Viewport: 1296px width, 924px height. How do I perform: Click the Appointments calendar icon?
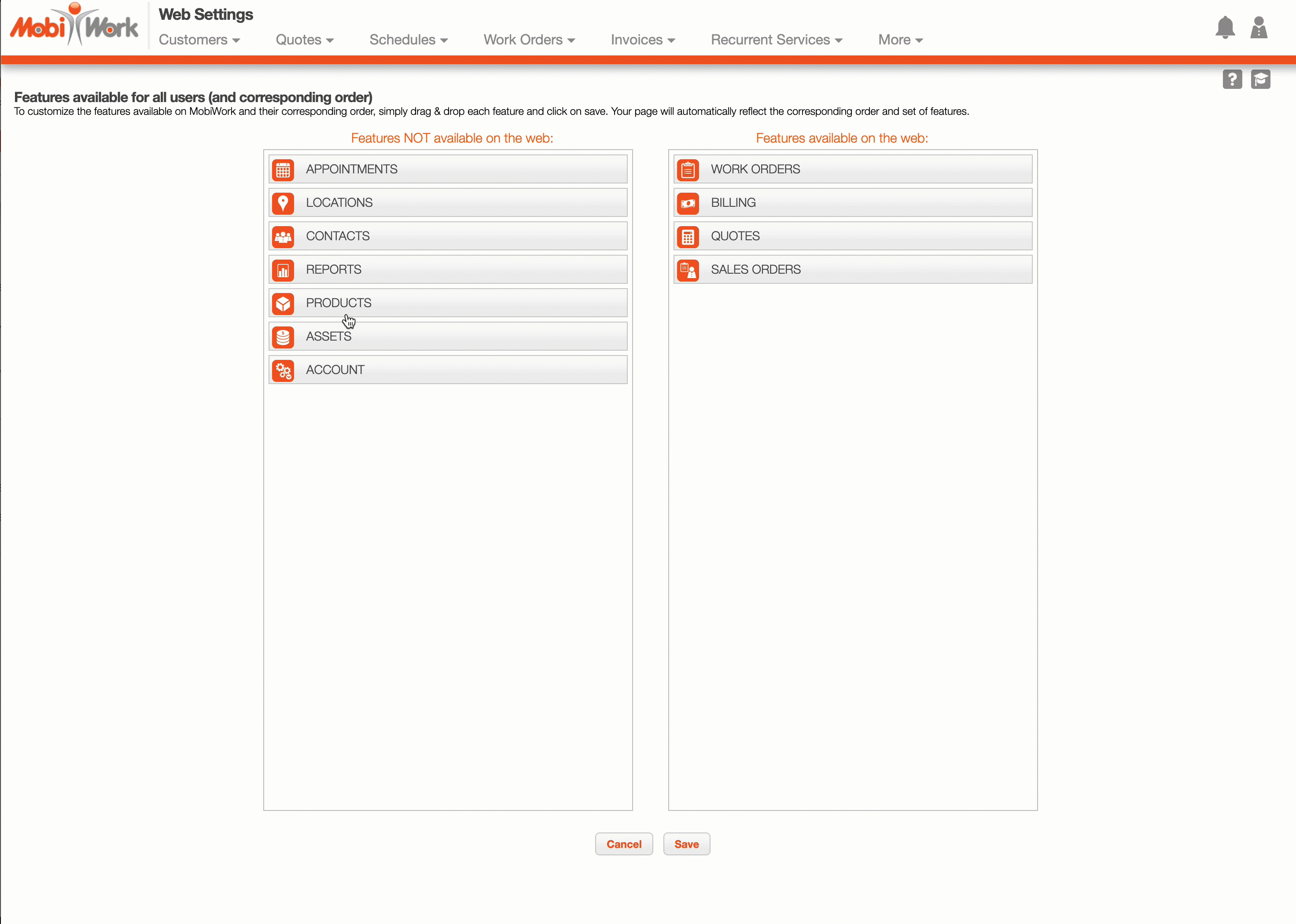pos(283,169)
